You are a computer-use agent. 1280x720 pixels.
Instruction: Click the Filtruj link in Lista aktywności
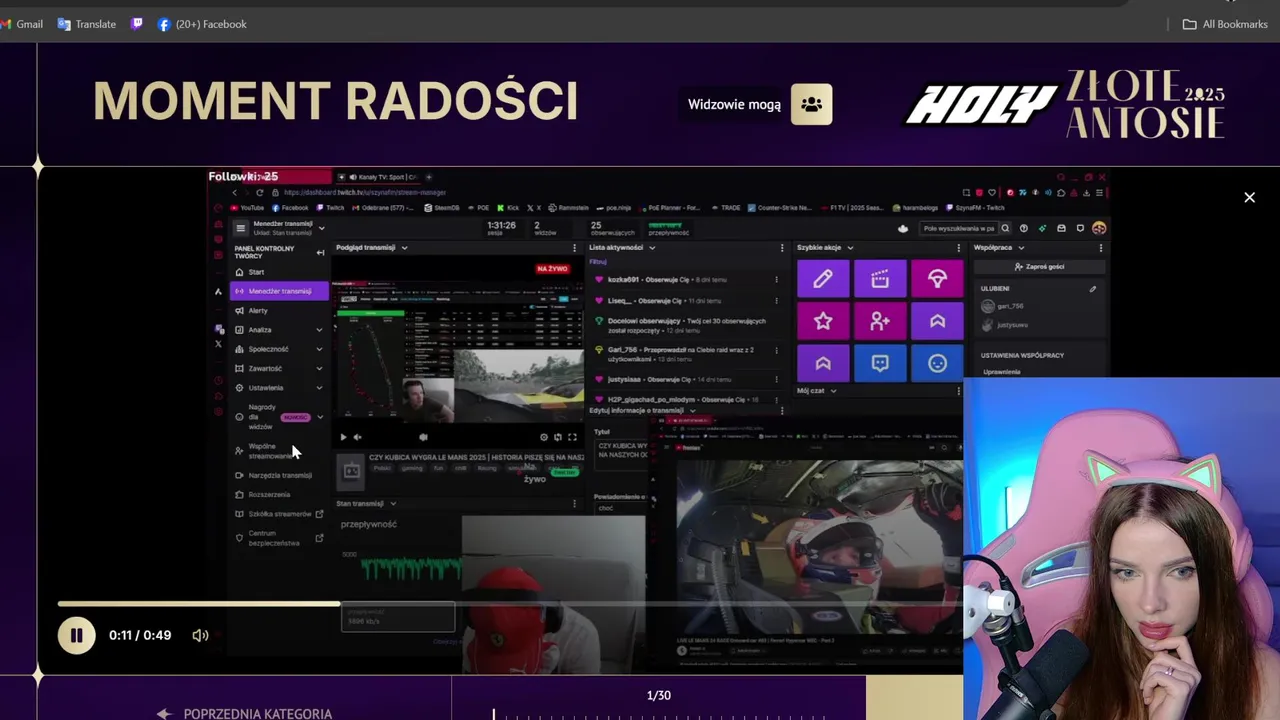pos(598,262)
